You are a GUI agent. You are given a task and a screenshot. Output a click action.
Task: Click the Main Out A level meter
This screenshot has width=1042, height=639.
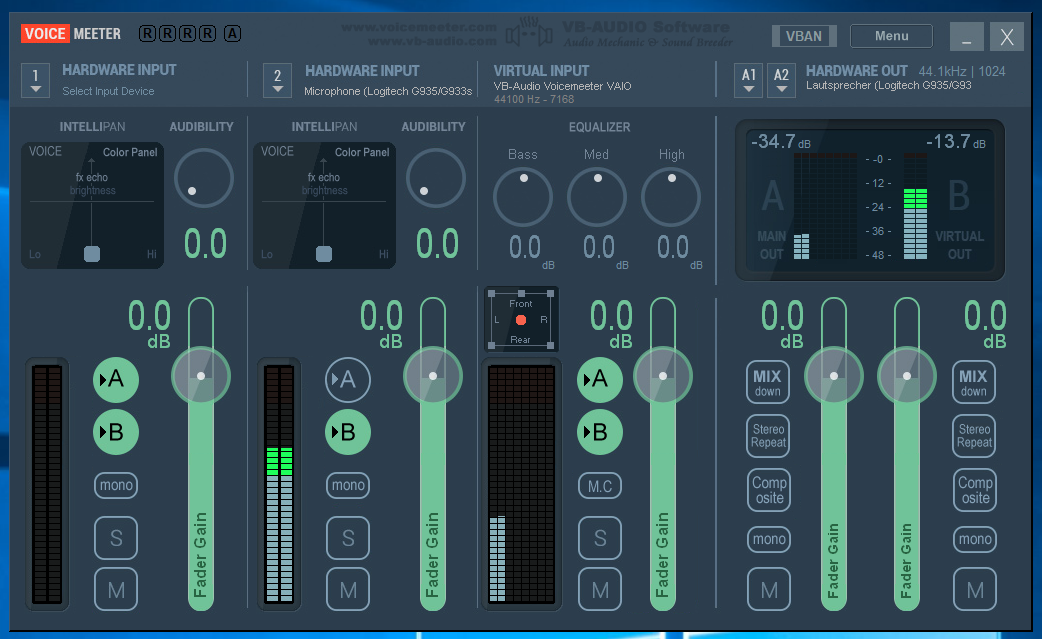point(825,207)
